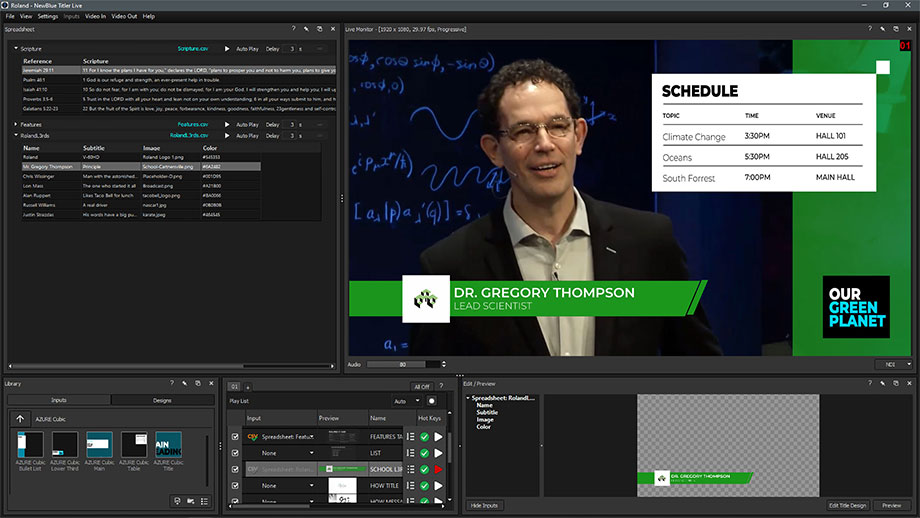The width and height of the screenshot is (920, 518).
Task: Collapse the Scripture spreadsheet section
Action: 16,48
